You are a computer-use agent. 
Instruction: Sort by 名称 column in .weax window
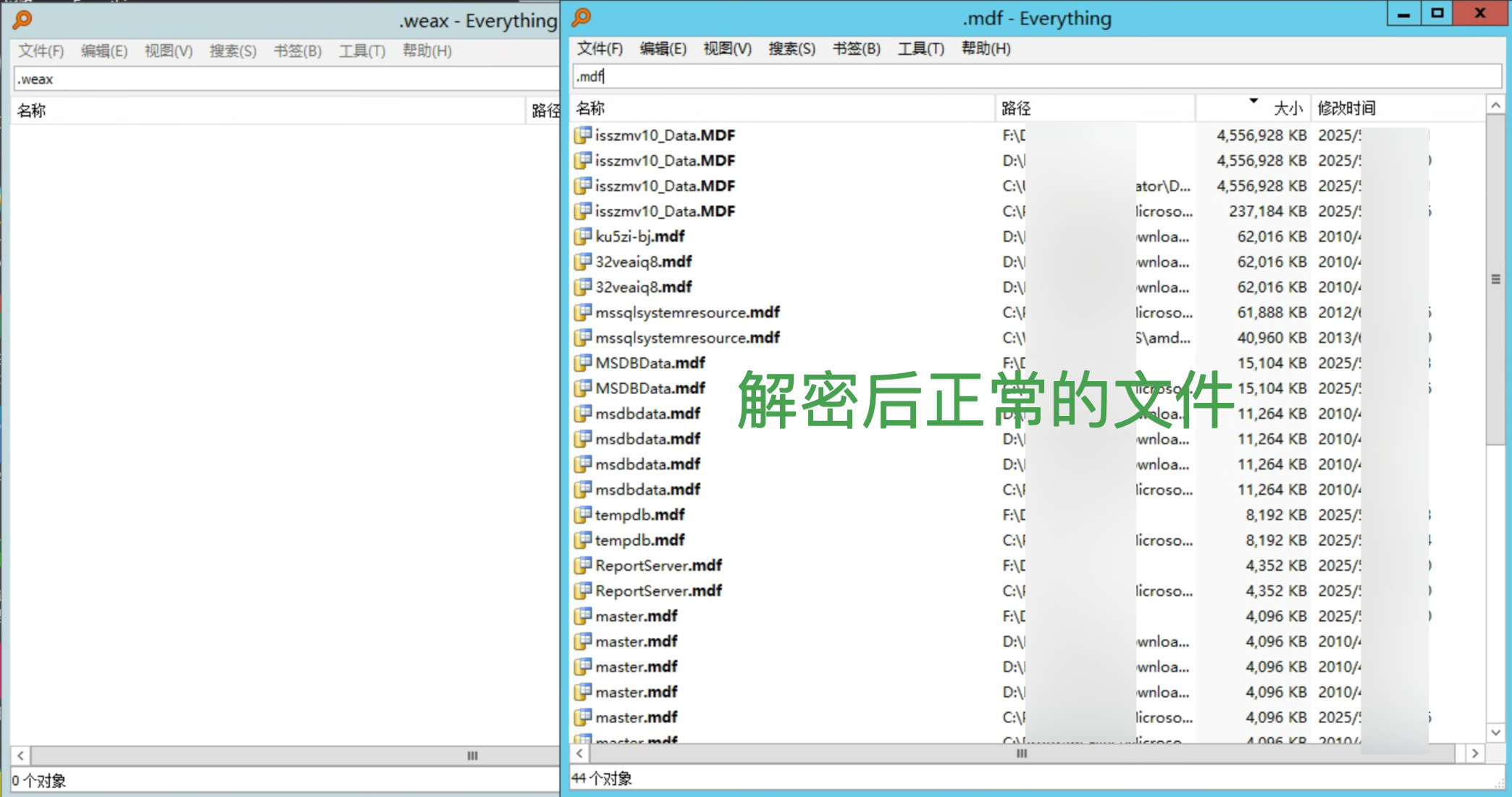268,111
